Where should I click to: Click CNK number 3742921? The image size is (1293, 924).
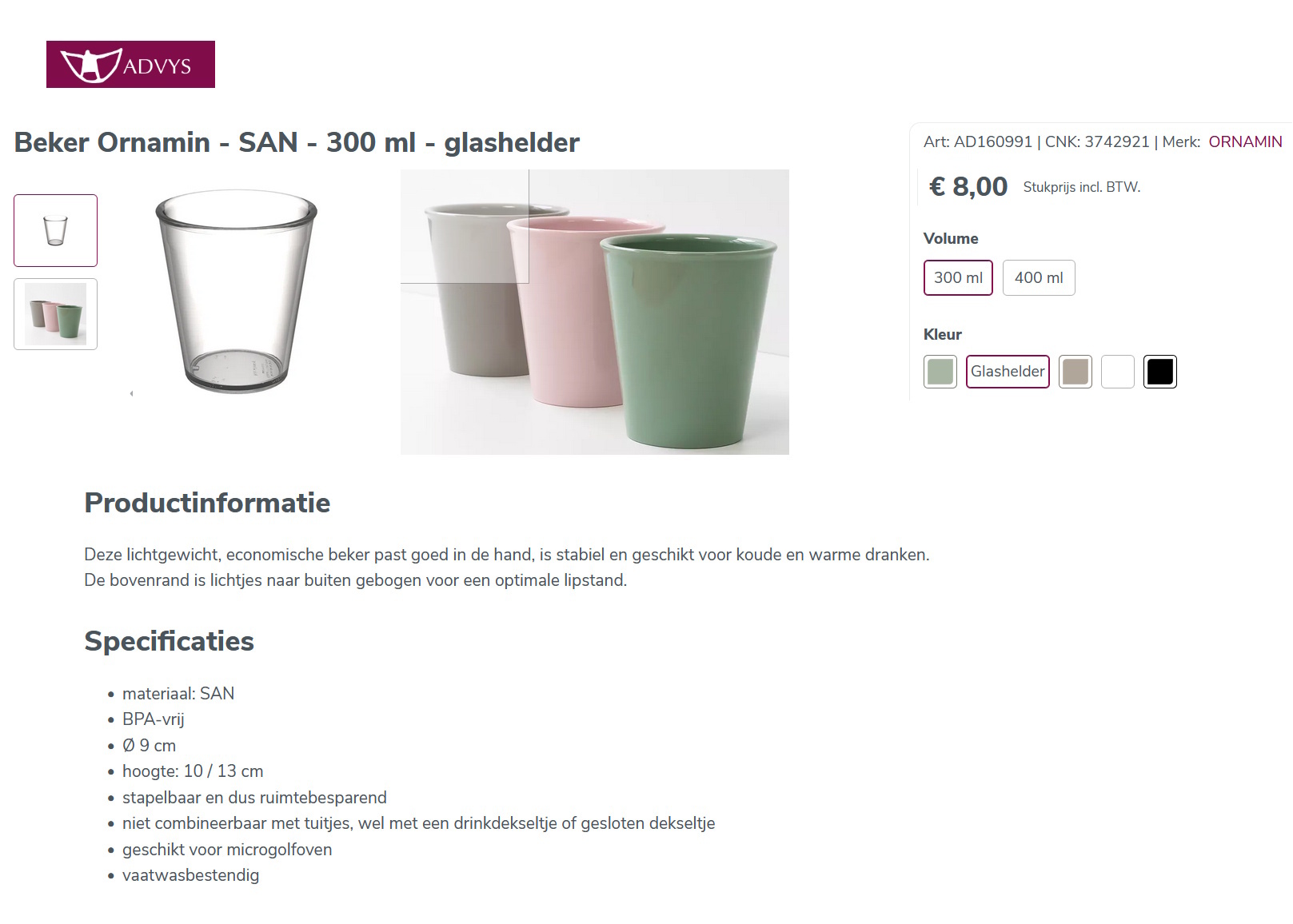point(1116,141)
